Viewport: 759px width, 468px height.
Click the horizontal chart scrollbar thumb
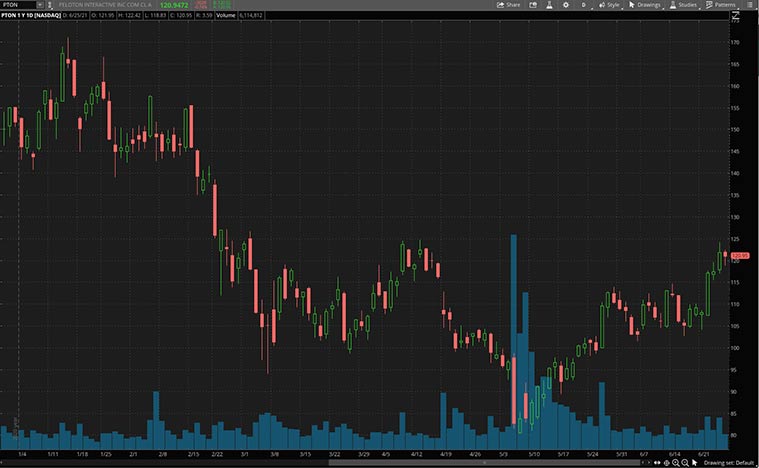[486, 463]
